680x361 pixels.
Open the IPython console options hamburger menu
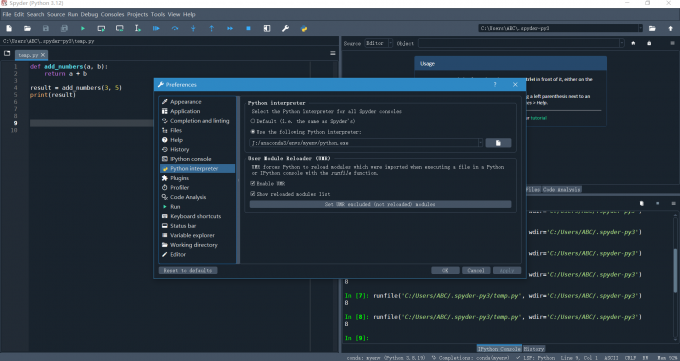click(x=673, y=203)
